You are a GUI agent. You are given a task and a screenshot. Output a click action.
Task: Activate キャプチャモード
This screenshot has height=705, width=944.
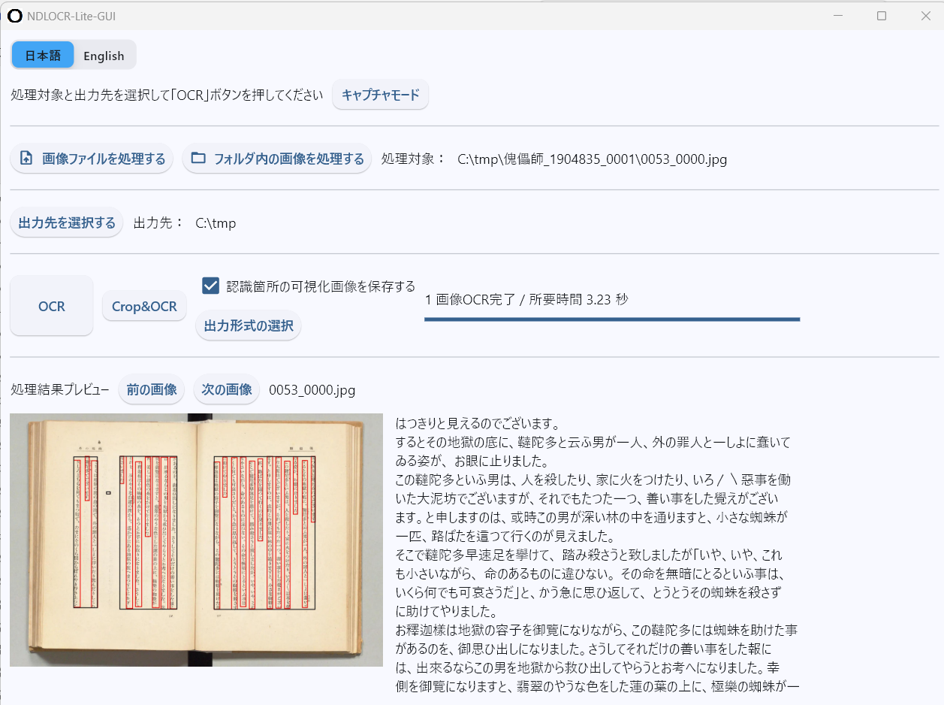(380, 96)
